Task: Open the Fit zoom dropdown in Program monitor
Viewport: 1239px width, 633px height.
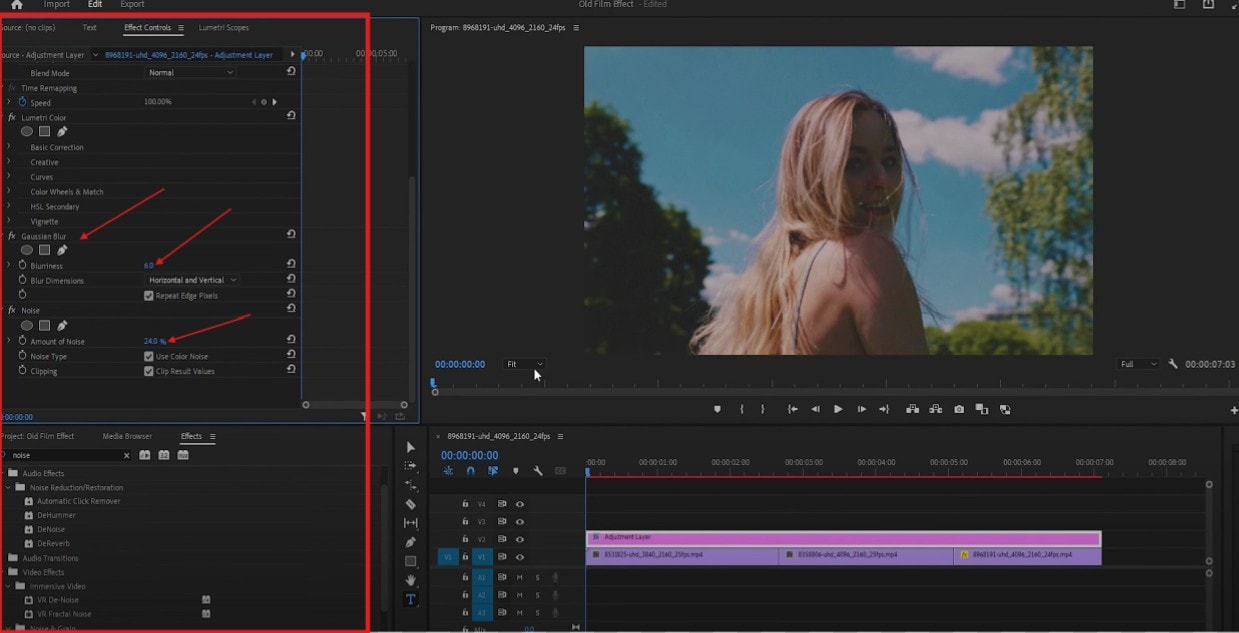Action: click(524, 364)
